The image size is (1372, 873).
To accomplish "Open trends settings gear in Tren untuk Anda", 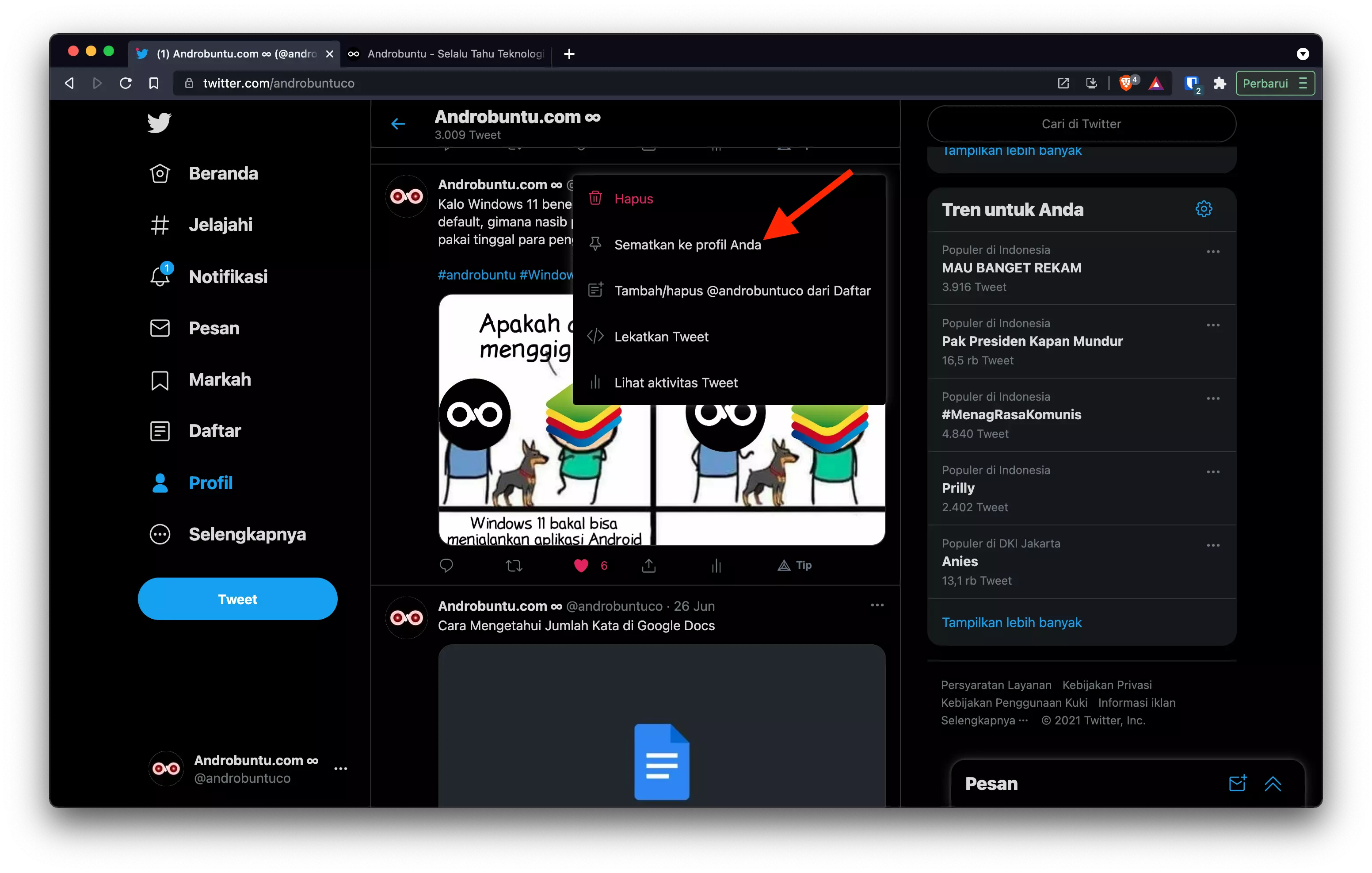I will (x=1204, y=209).
